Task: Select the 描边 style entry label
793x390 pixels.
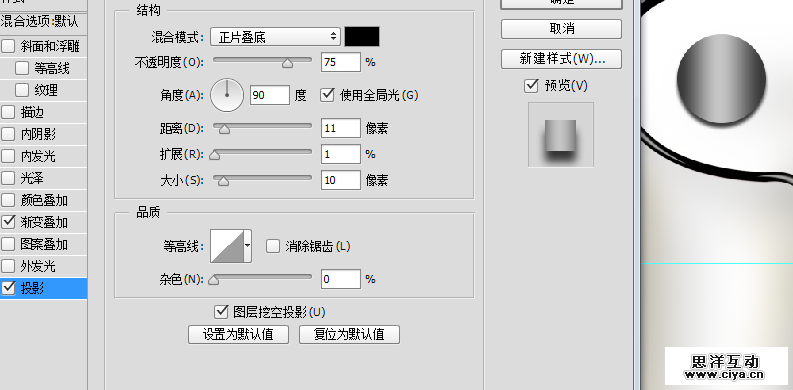Action: 32,112
